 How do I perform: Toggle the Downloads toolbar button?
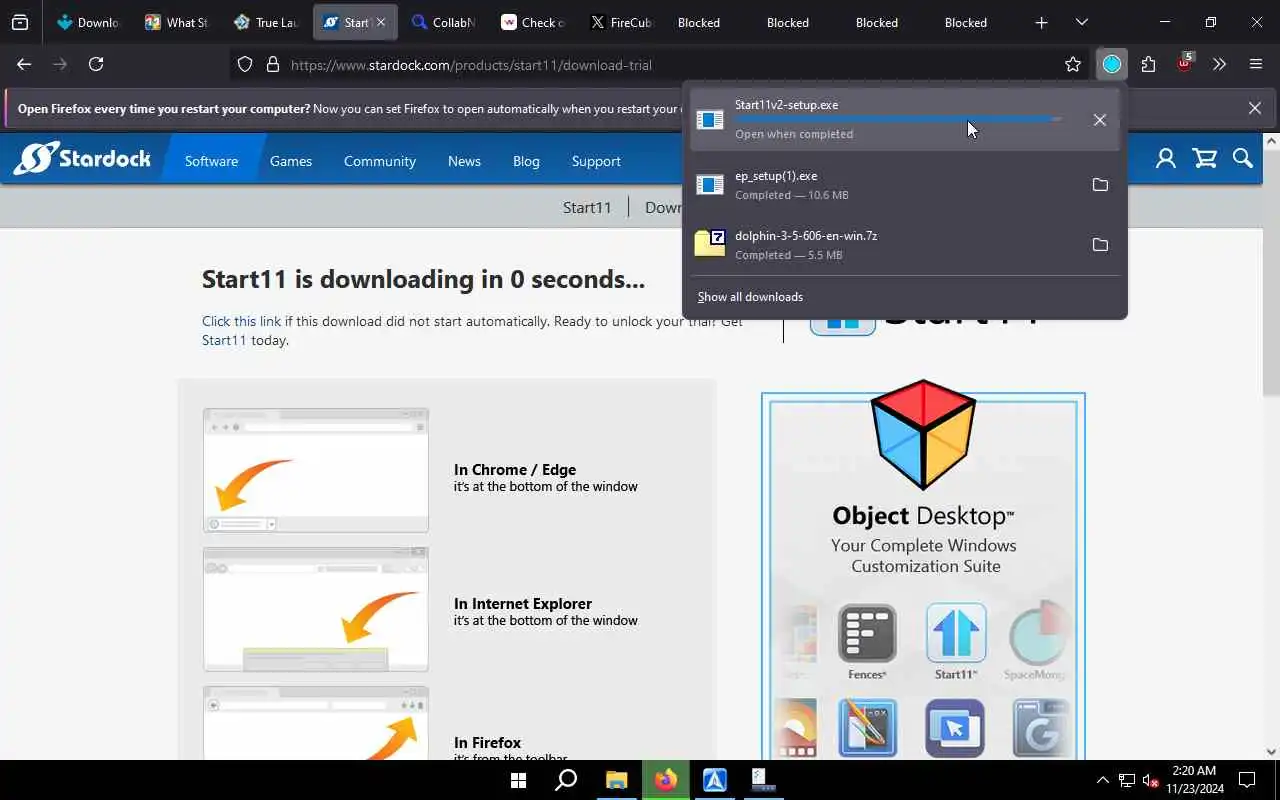(x=1112, y=64)
